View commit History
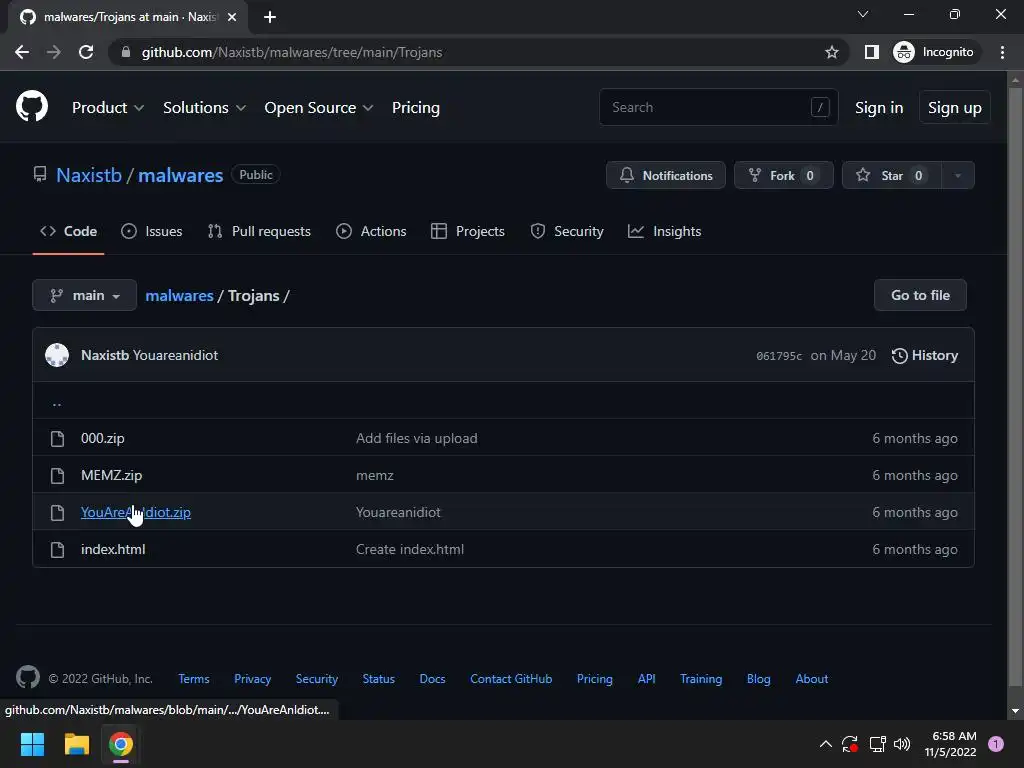 (925, 355)
